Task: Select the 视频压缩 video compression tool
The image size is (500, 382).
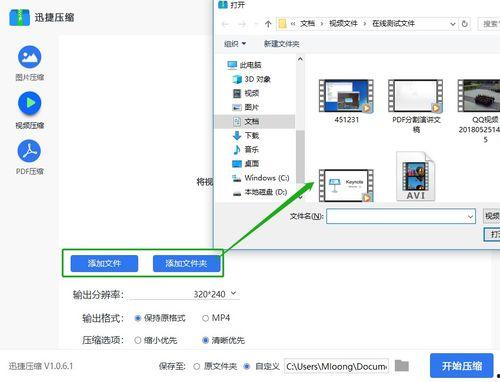Action: tap(29, 110)
